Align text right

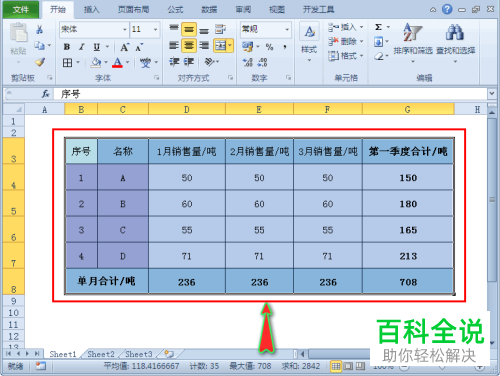point(204,45)
